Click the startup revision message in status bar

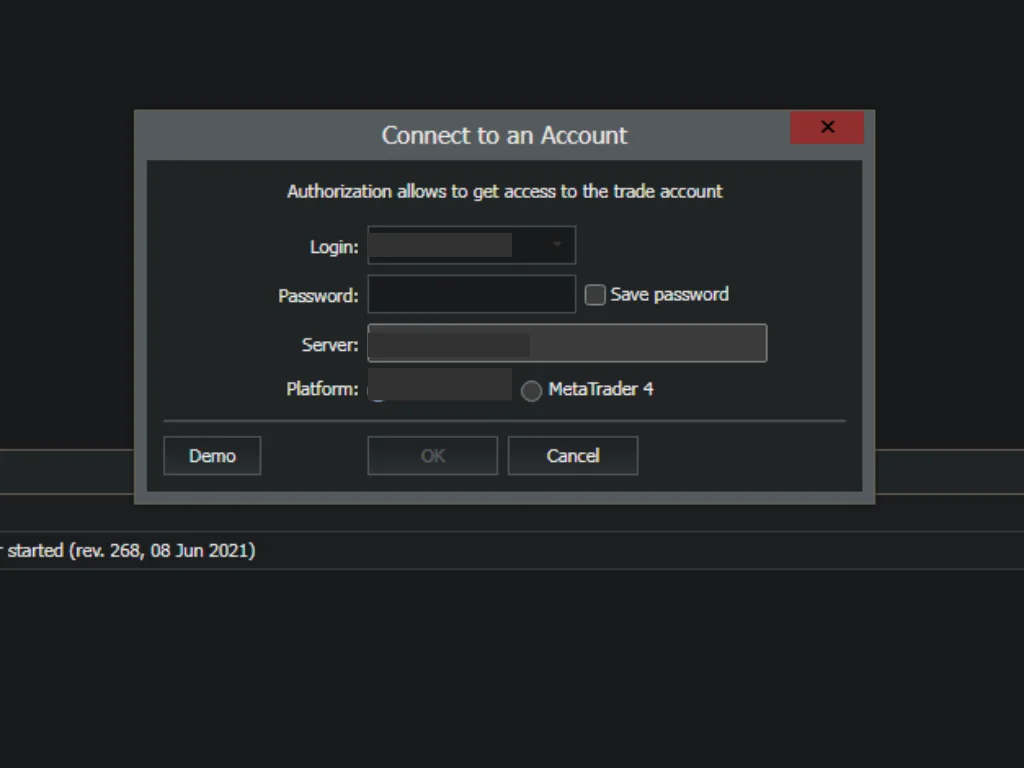127,550
